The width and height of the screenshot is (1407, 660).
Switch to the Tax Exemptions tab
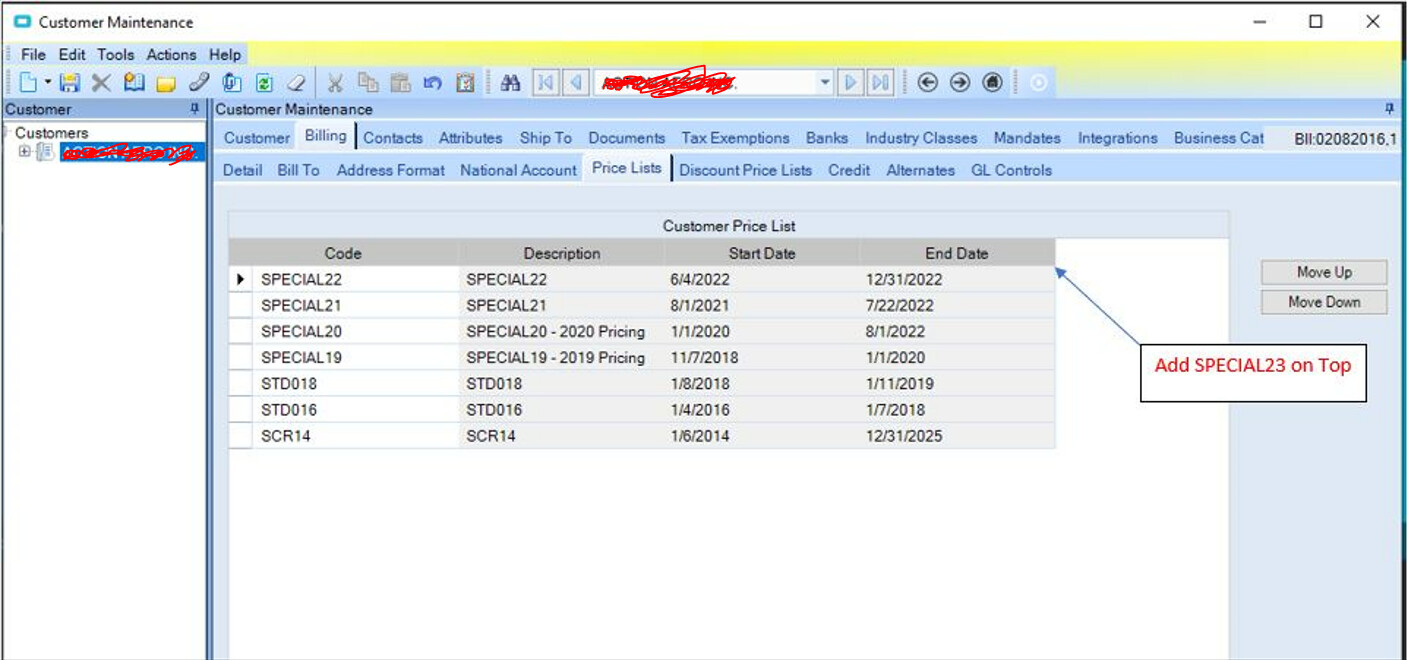tap(736, 138)
